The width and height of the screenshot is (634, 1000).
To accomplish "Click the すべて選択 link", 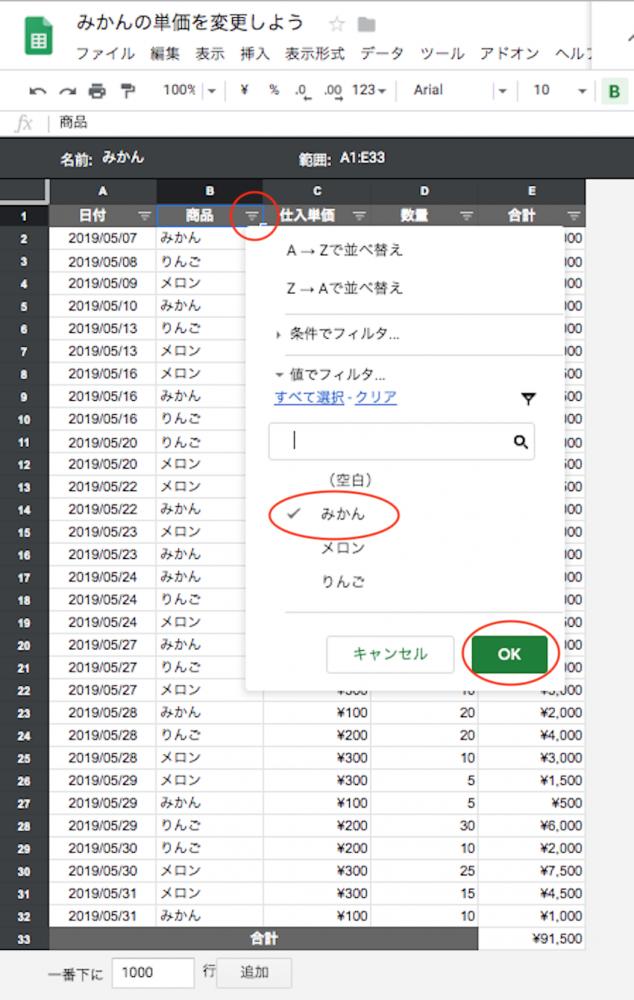I will pyautogui.click(x=309, y=397).
